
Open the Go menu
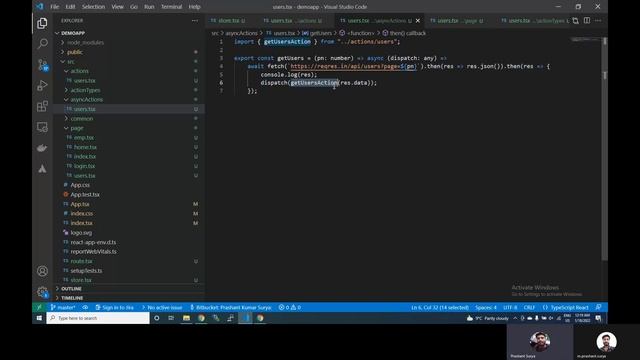pos(134,7)
